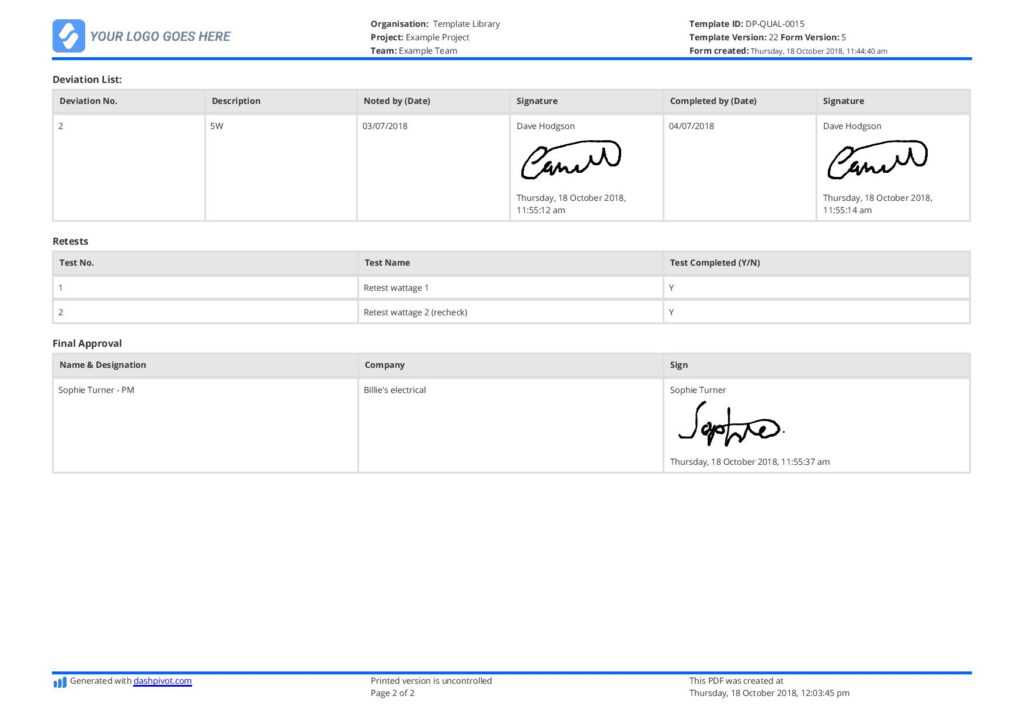Image resolution: width=1024 pixels, height=724 pixels.
Task: Select the dashpivot bar-chart icon in footer
Action: pos(58,681)
